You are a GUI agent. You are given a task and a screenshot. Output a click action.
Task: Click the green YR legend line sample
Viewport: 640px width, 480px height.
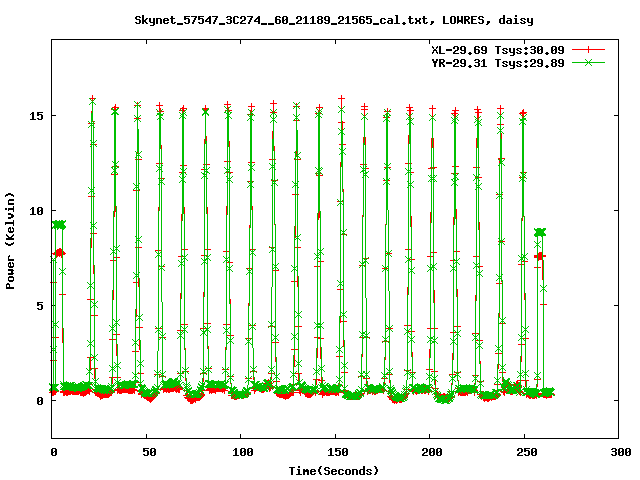coord(588,62)
